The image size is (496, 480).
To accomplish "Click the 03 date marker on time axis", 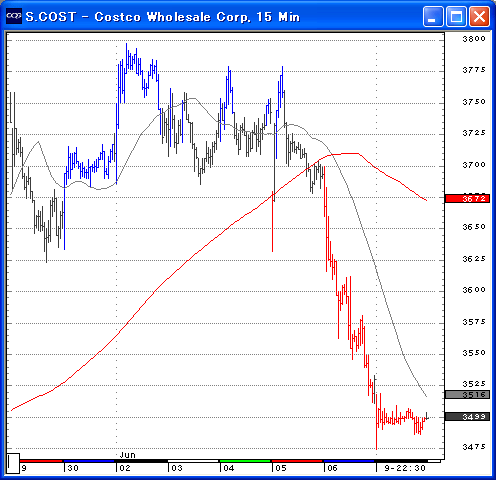I will click(177, 468).
